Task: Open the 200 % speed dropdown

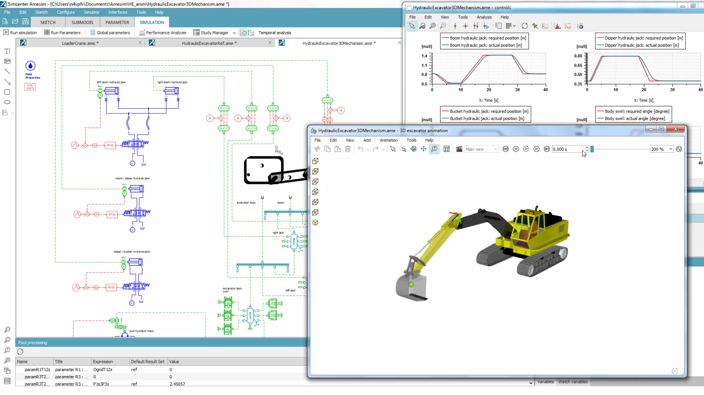Action: (x=662, y=149)
